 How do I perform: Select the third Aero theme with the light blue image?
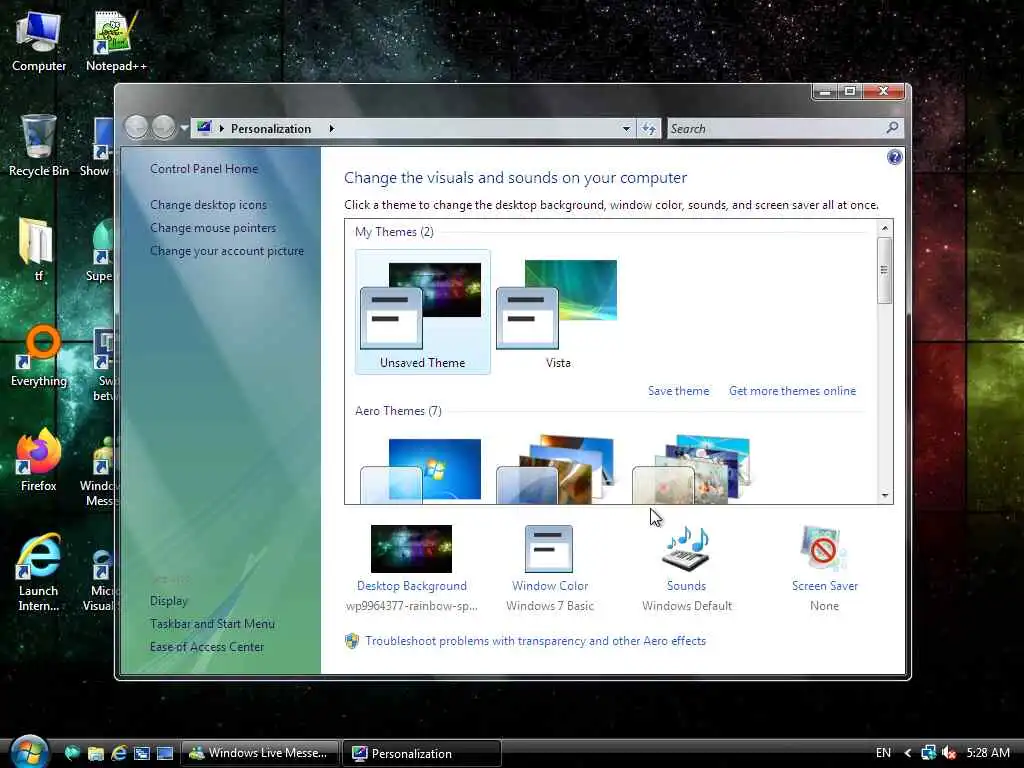click(692, 469)
